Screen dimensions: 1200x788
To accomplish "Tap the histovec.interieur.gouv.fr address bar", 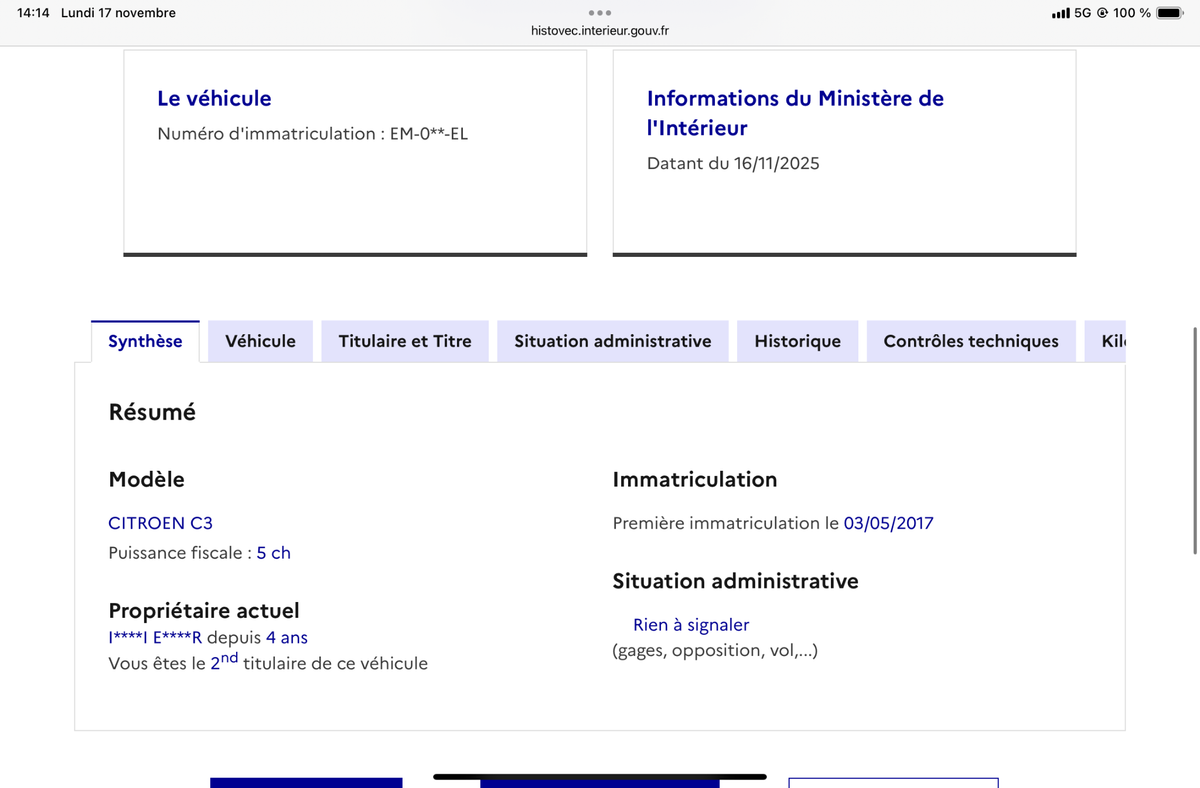I will (600, 31).
